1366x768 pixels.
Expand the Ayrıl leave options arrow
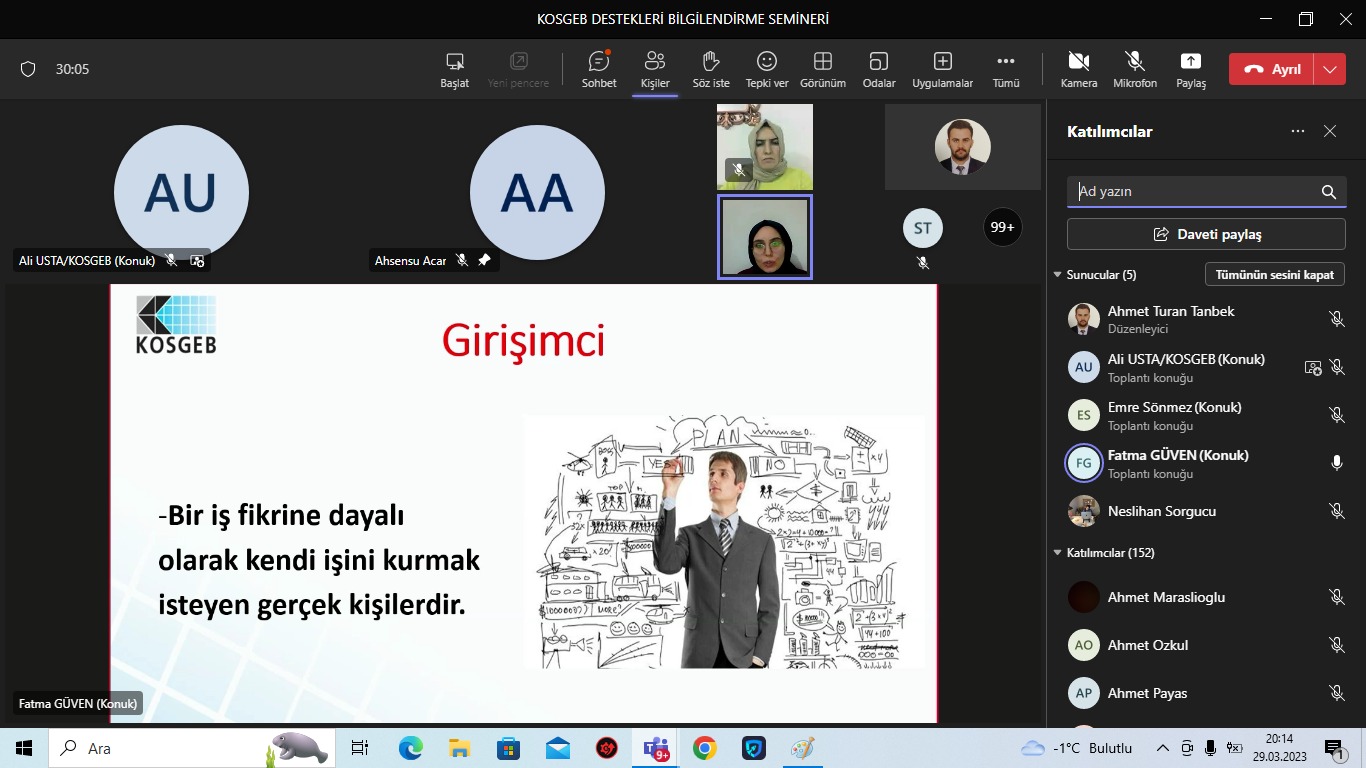pos(1329,69)
